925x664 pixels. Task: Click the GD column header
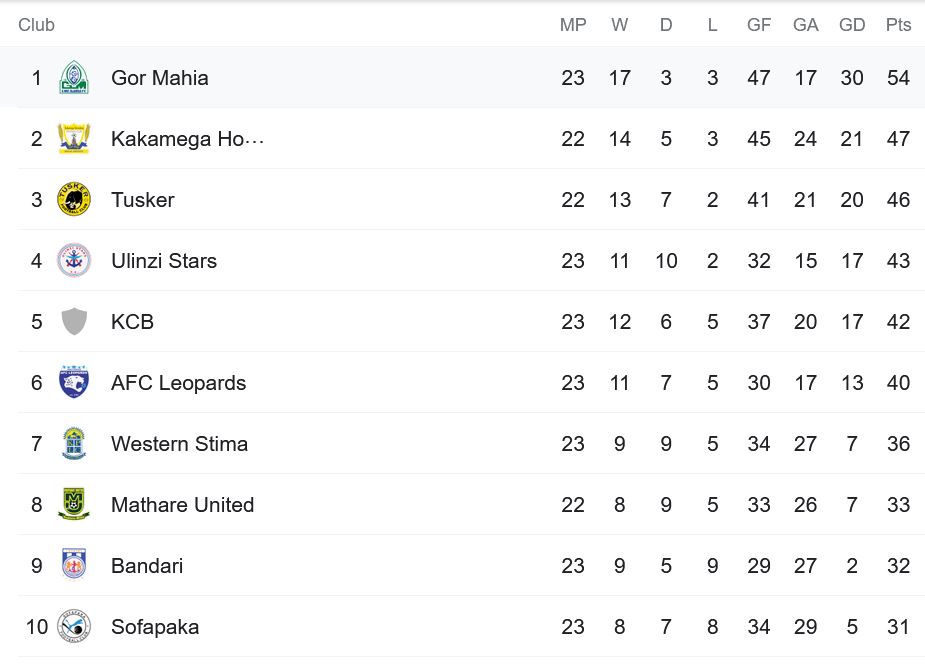click(x=852, y=25)
